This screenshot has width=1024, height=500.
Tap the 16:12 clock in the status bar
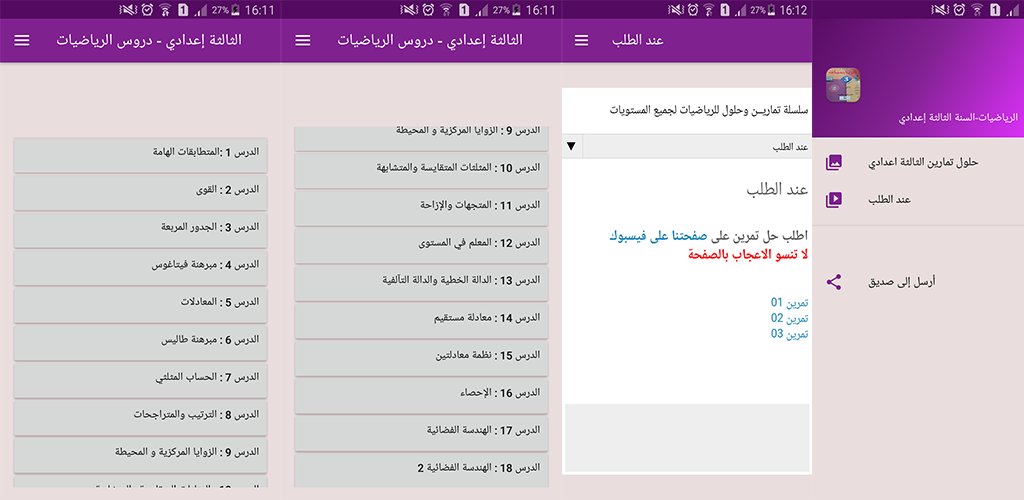(793, 10)
